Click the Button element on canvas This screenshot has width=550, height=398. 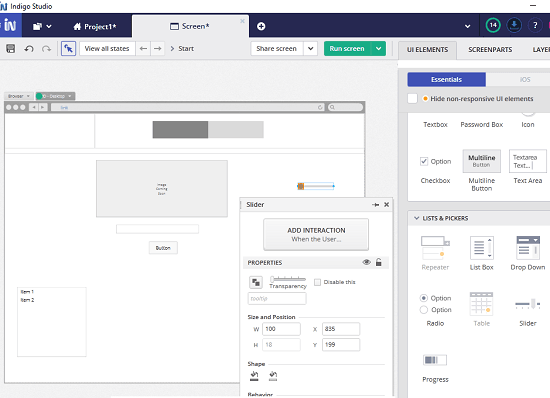(x=163, y=248)
